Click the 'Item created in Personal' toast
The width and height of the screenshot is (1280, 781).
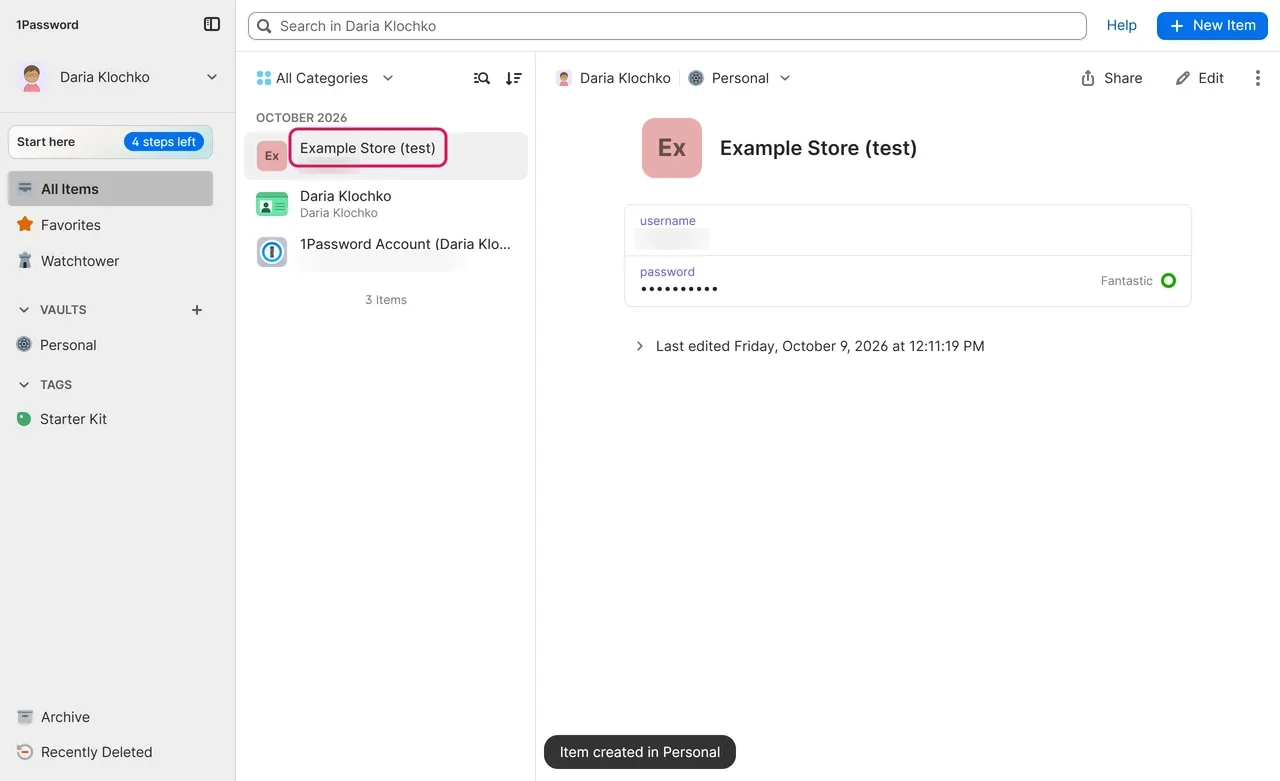coord(640,752)
